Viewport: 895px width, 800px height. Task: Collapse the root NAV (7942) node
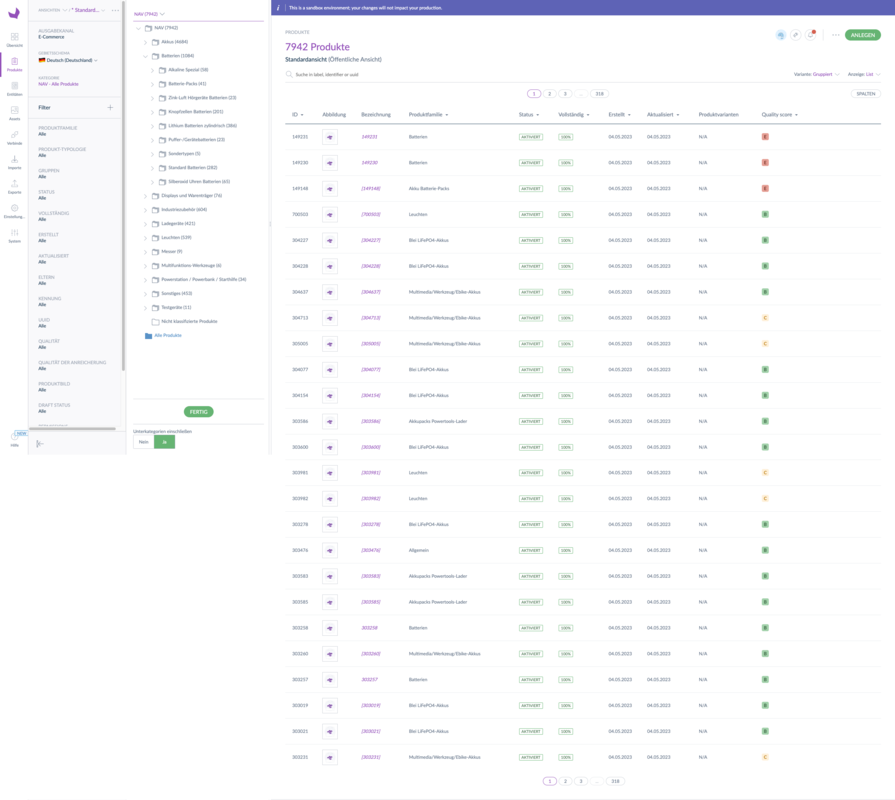[x=138, y=28]
